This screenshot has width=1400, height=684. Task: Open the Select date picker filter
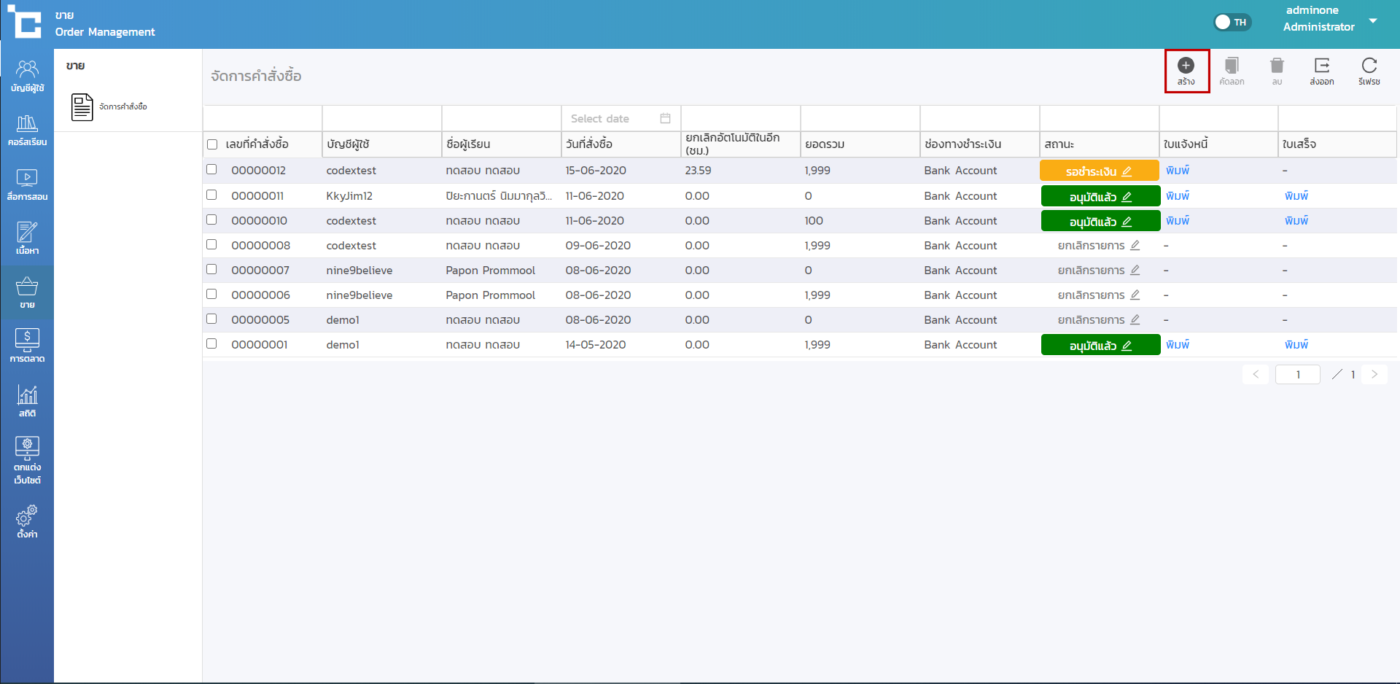tap(620, 119)
